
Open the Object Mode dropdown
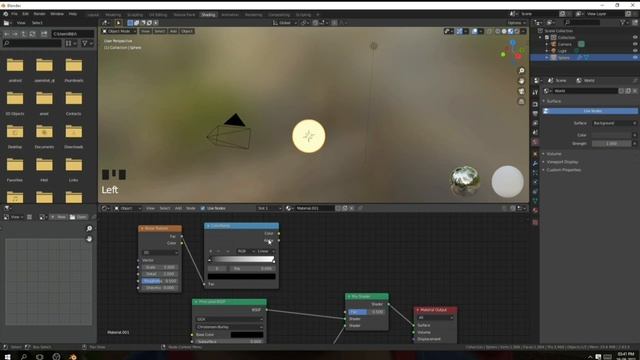tap(119, 31)
